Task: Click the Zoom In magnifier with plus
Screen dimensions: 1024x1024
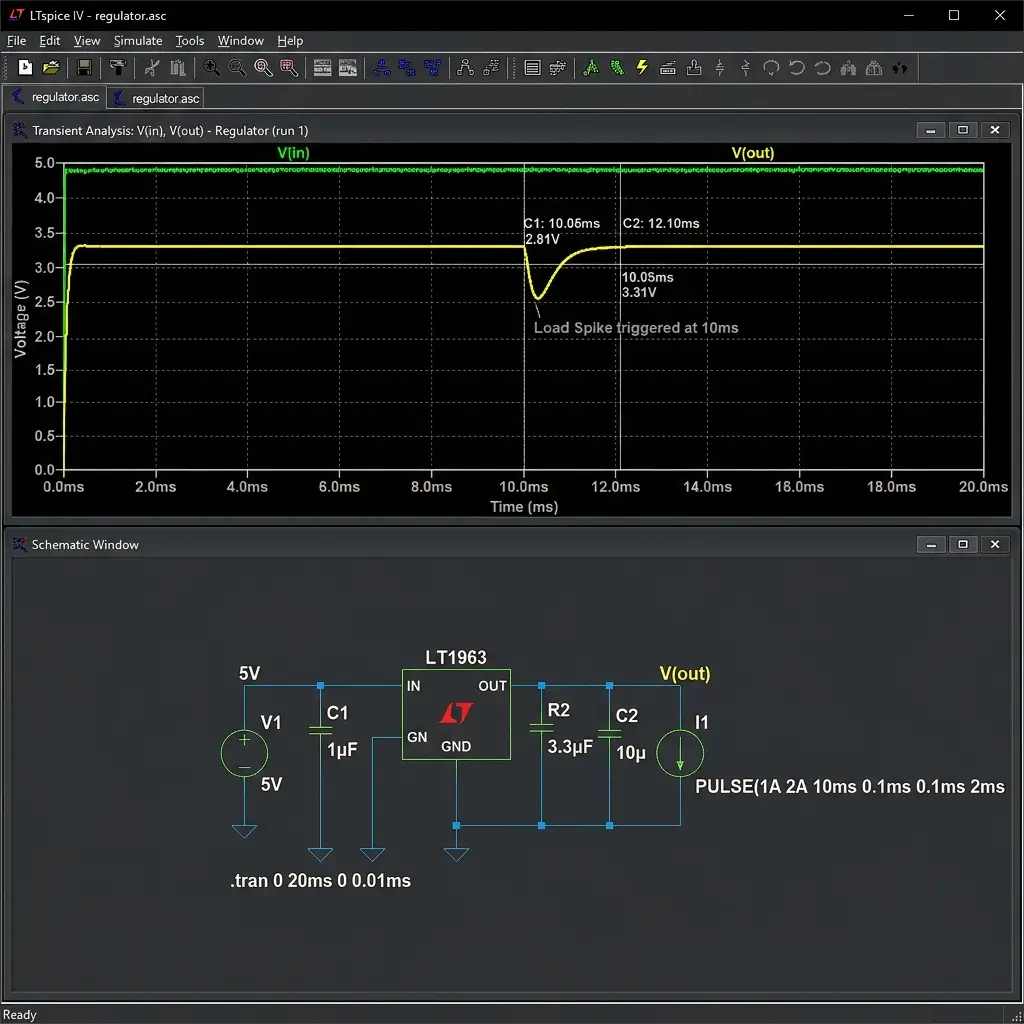Action: tap(212, 67)
